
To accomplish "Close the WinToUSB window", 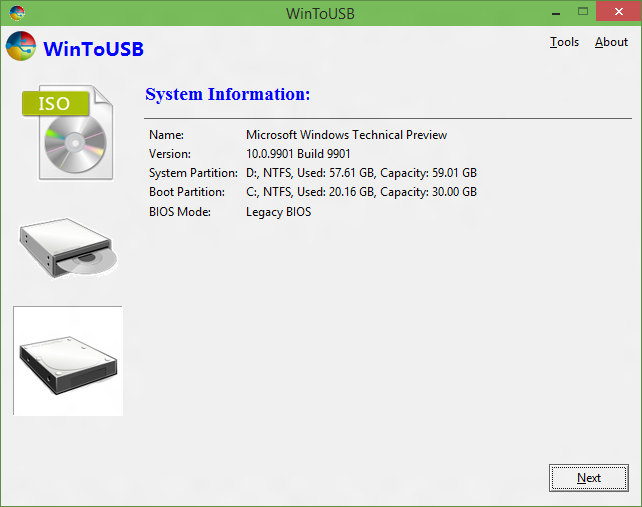I will point(619,12).
